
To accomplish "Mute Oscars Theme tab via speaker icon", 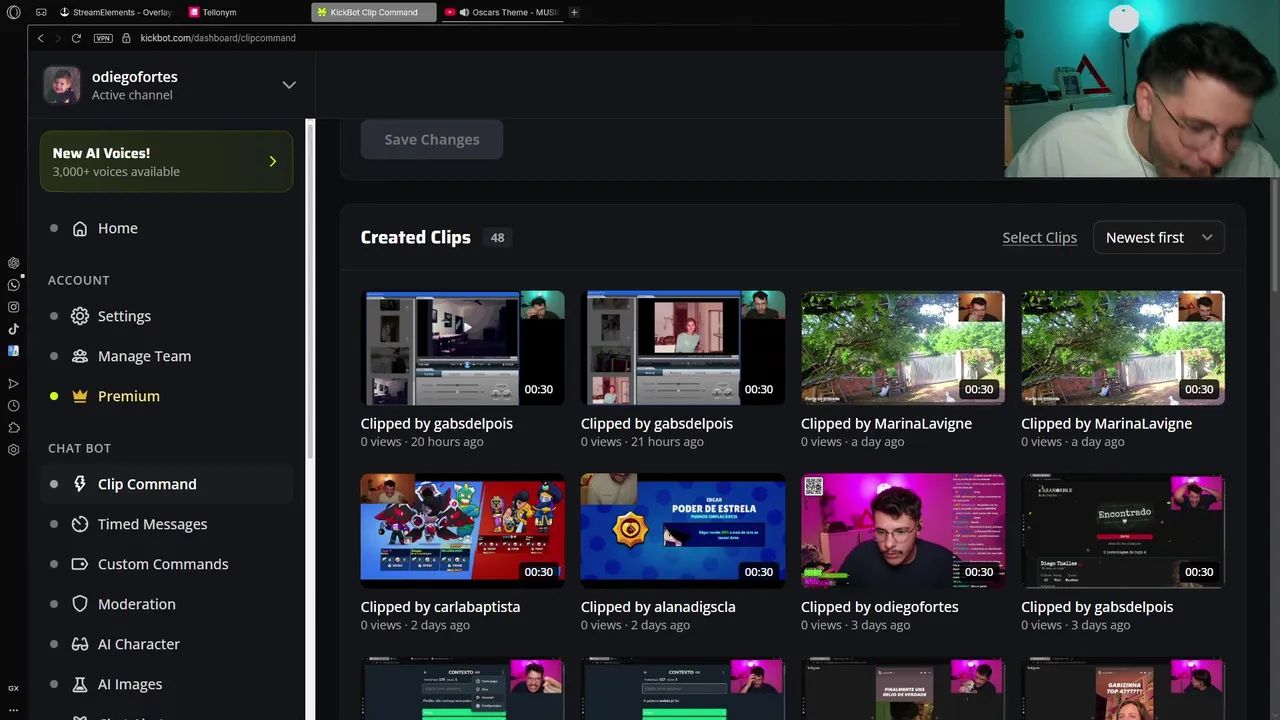I will coord(464,12).
